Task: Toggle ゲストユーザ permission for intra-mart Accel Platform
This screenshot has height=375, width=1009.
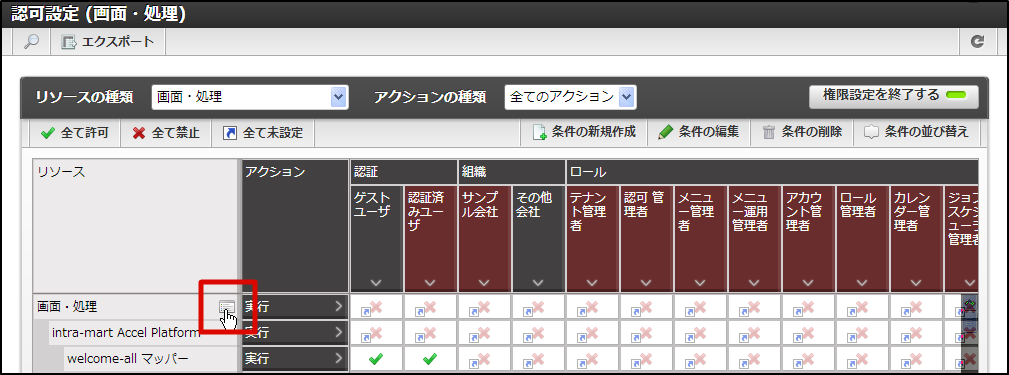Action: (376, 333)
